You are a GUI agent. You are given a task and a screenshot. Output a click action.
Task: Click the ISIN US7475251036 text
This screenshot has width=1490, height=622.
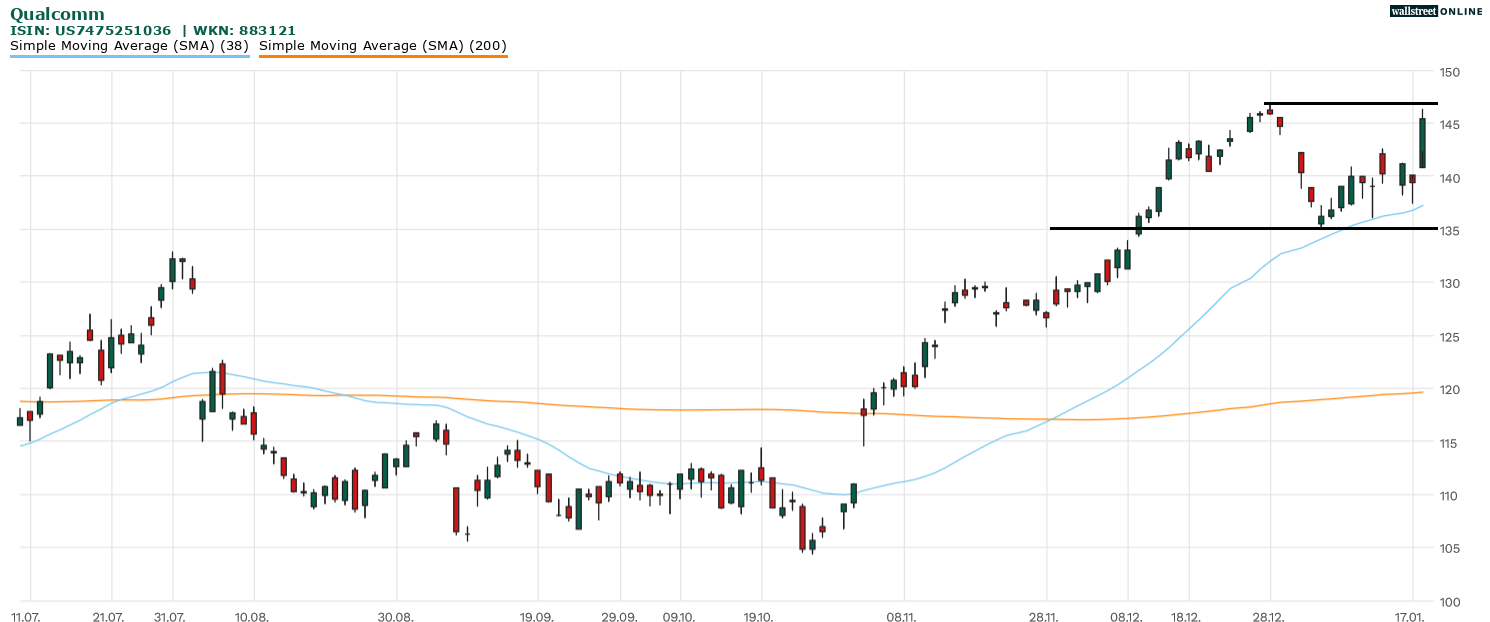click(90, 31)
